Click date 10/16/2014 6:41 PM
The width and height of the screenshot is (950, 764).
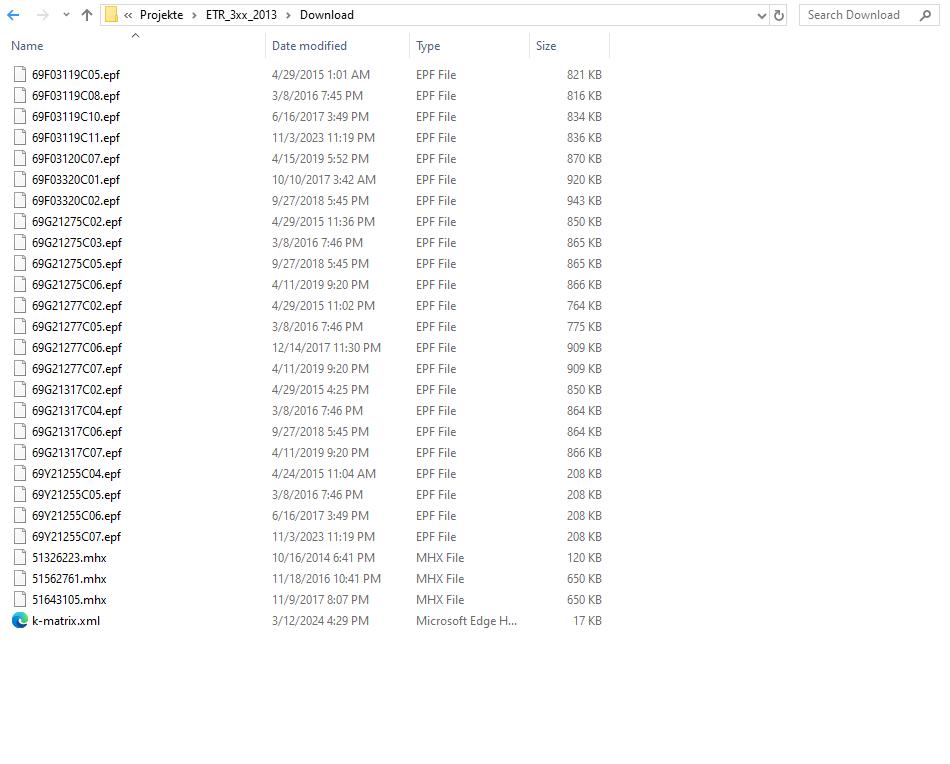tap(323, 558)
